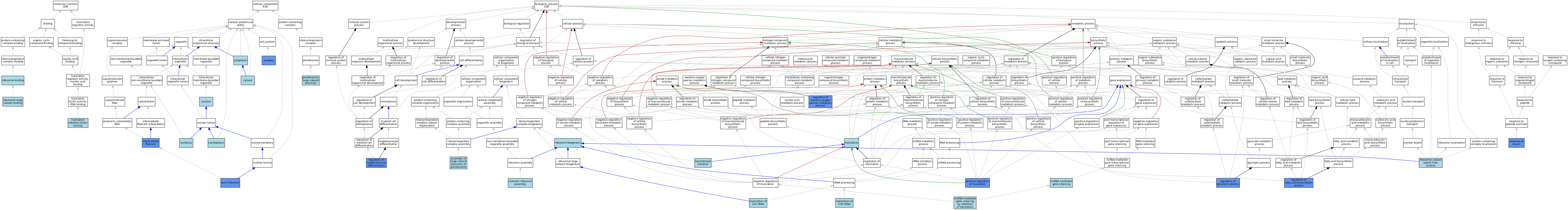Click the biological regulation node
The width and height of the screenshot is (1568, 210).
tap(517, 24)
